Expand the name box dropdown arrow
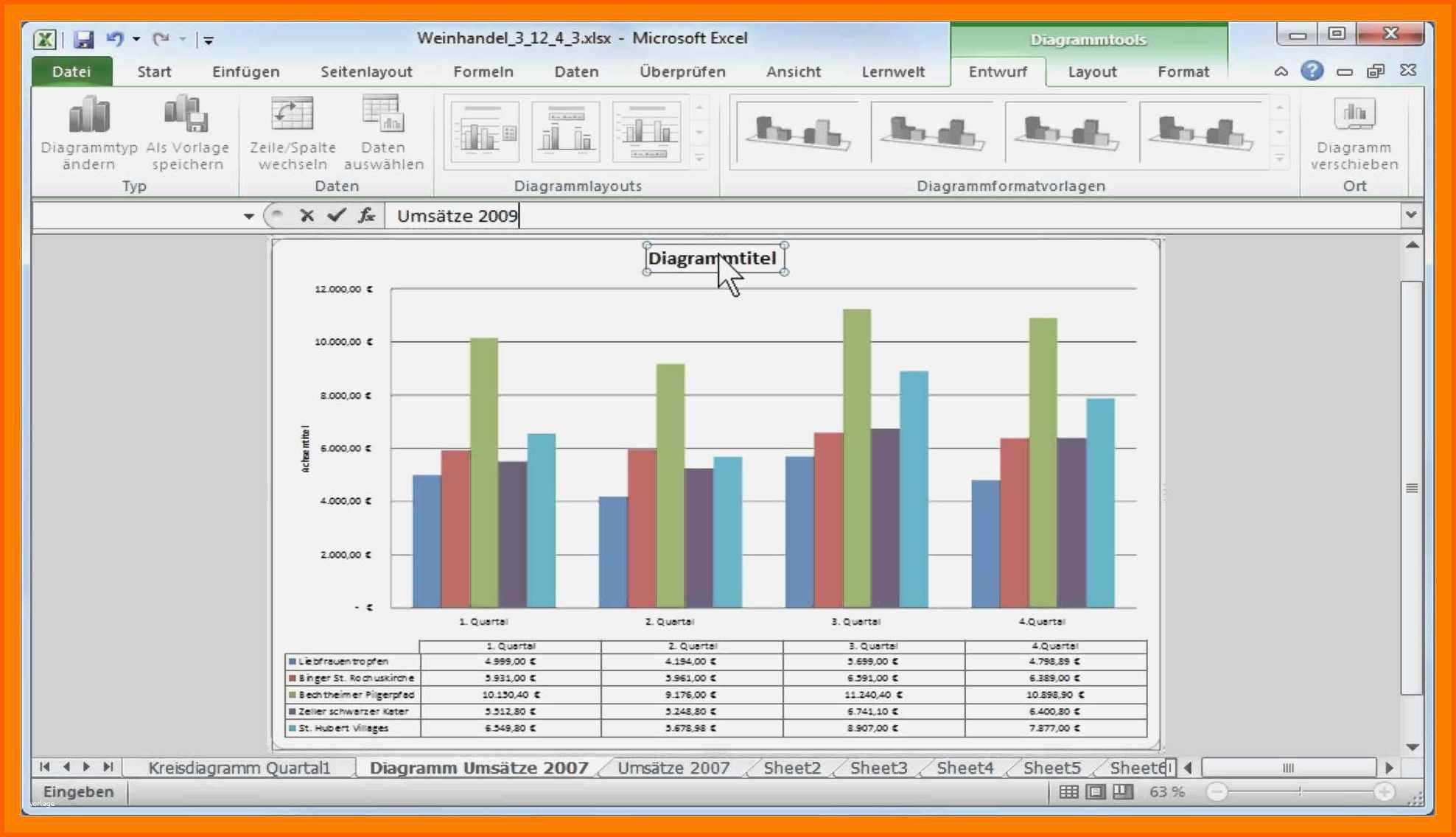The height and width of the screenshot is (837, 1456). pos(248,216)
